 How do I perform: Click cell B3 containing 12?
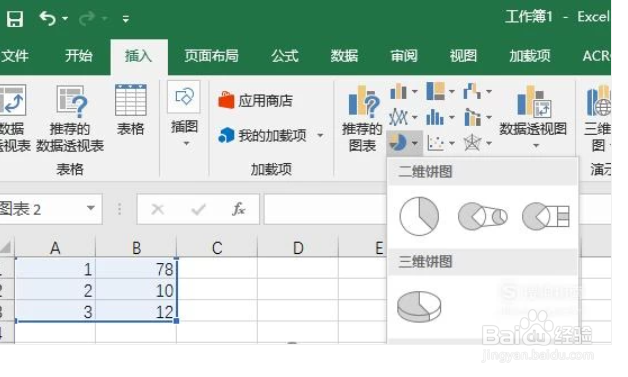coord(136,311)
